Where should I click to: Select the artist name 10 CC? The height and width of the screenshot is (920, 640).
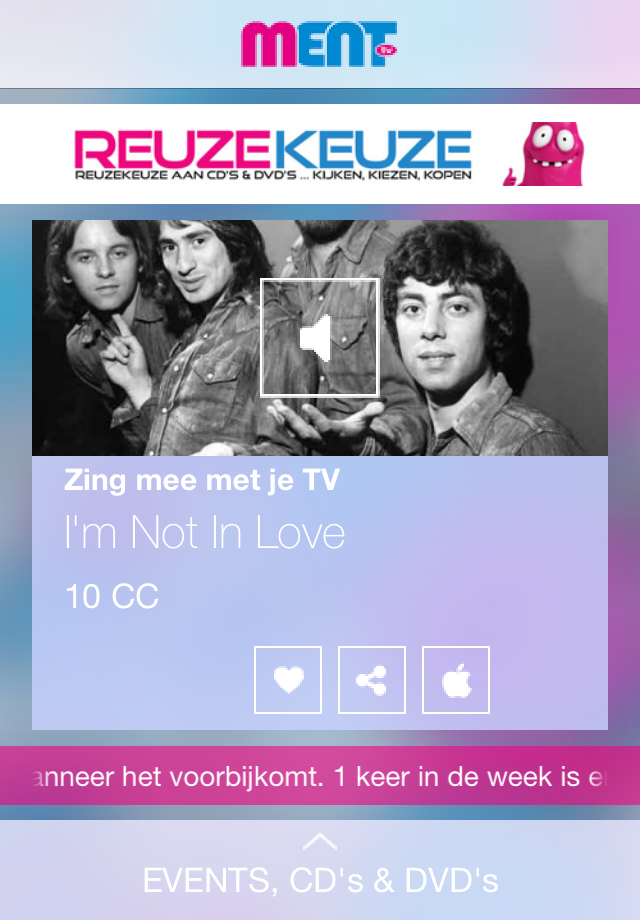point(112,596)
